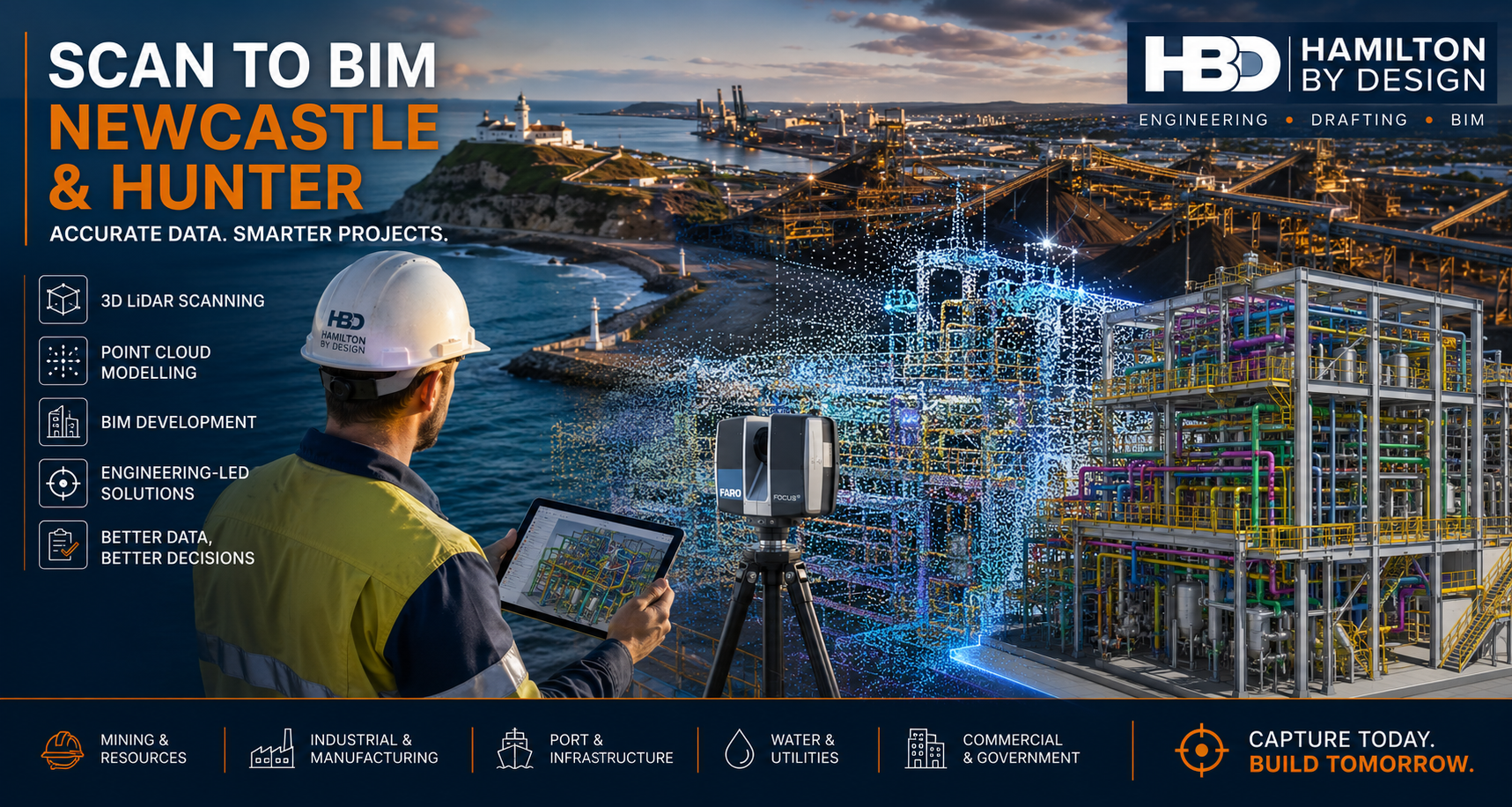Click the BIM Development buildings icon
The width and height of the screenshot is (1512, 807).
[x=63, y=422]
